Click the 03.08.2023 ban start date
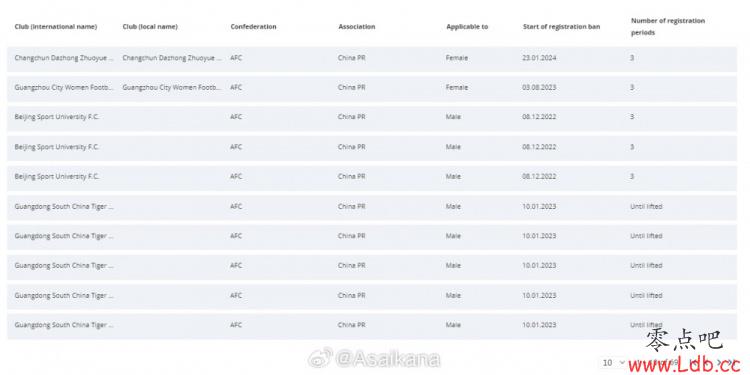 pyautogui.click(x=539, y=88)
